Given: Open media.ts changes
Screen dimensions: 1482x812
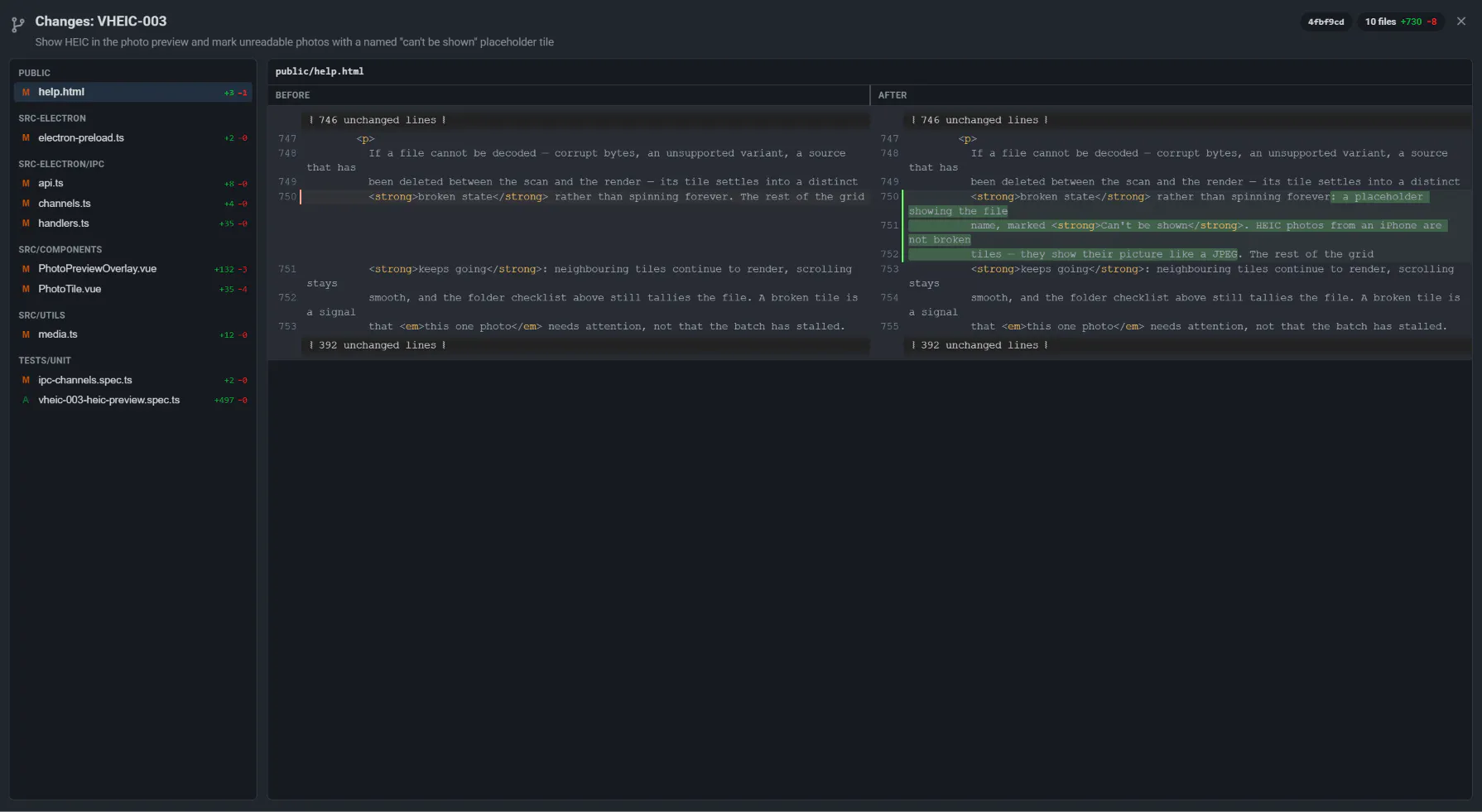Looking at the screenshot, I should click(132, 334).
